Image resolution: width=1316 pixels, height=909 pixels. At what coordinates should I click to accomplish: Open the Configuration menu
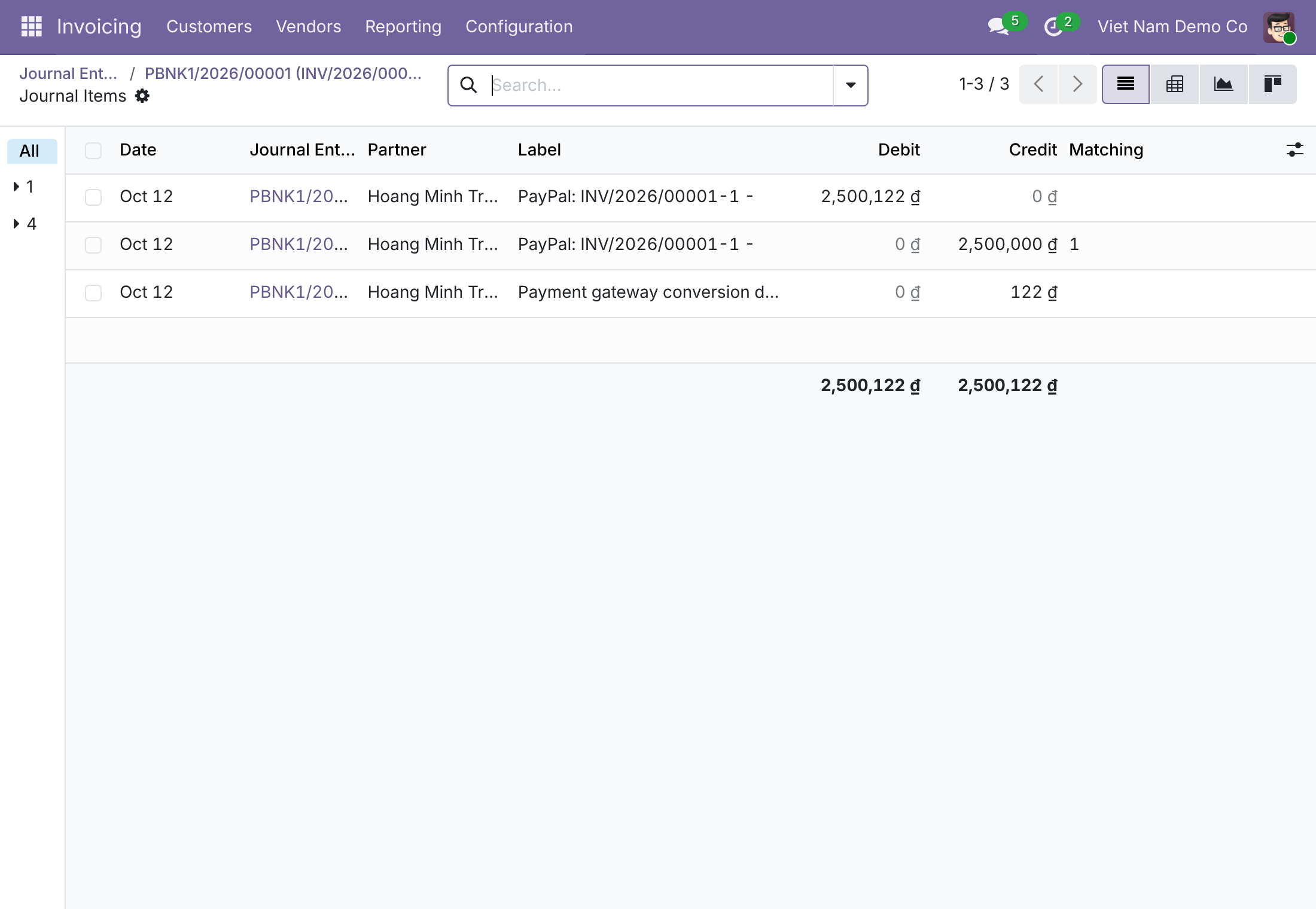click(x=519, y=26)
